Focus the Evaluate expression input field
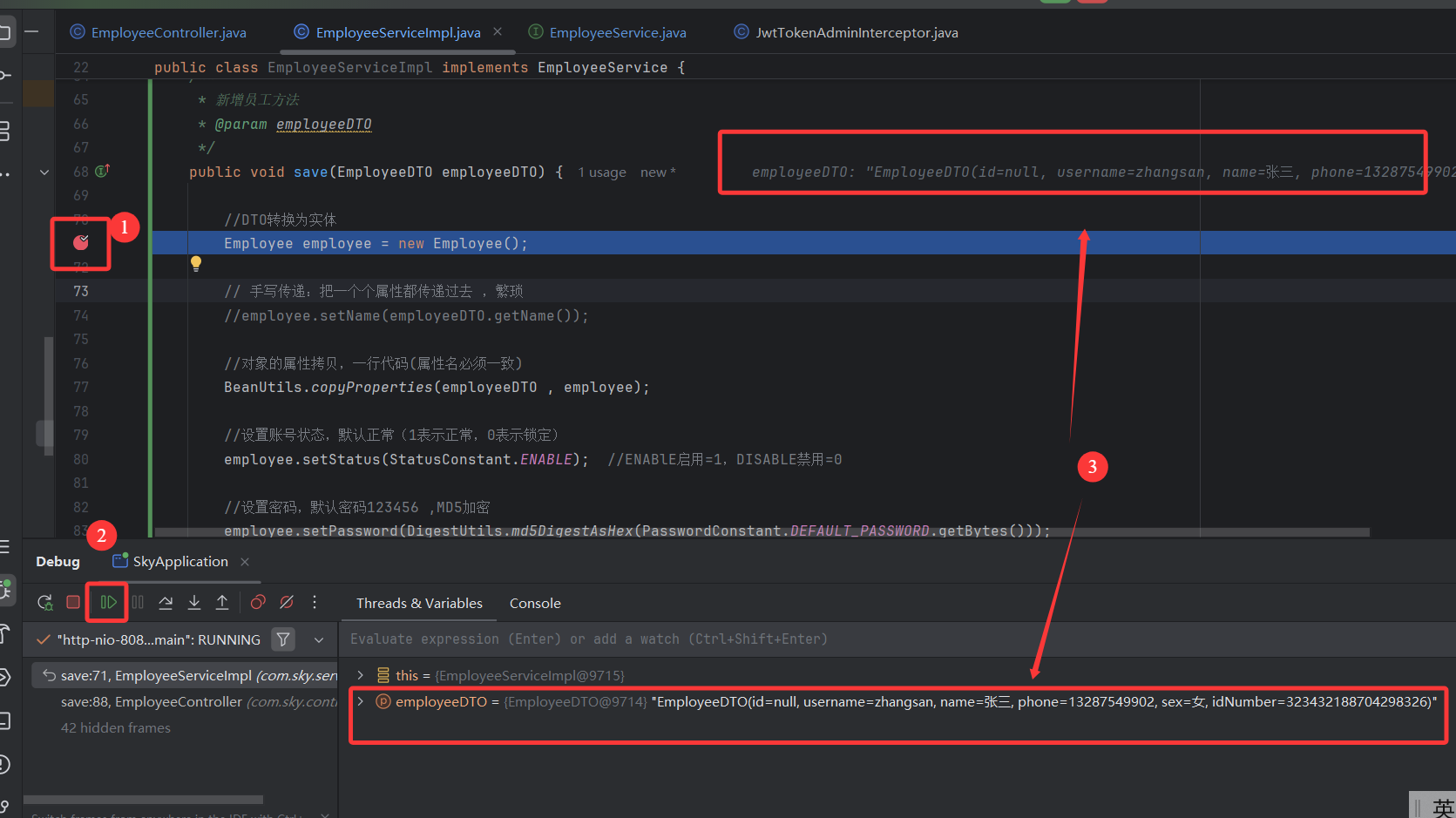 (897, 639)
